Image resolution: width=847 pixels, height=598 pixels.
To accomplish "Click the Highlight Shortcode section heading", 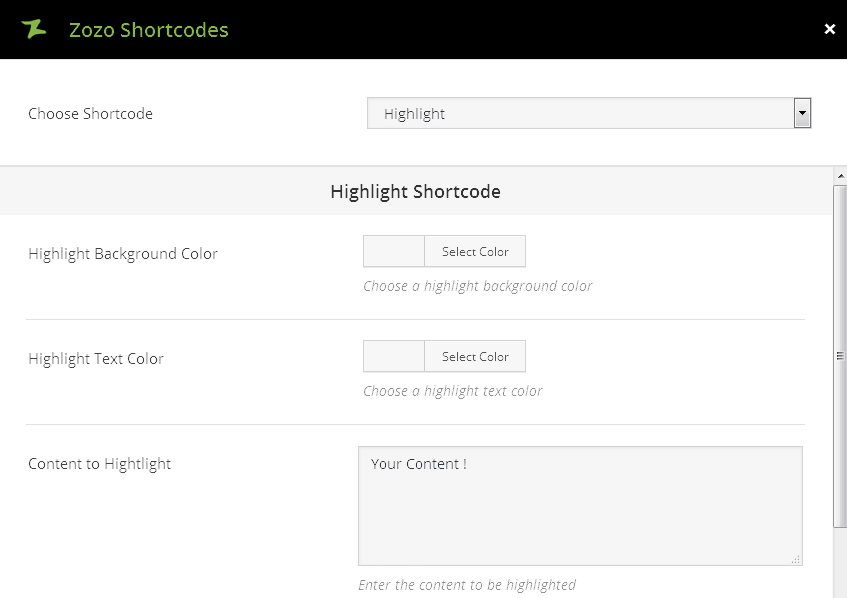I will [x=415, y=191].
